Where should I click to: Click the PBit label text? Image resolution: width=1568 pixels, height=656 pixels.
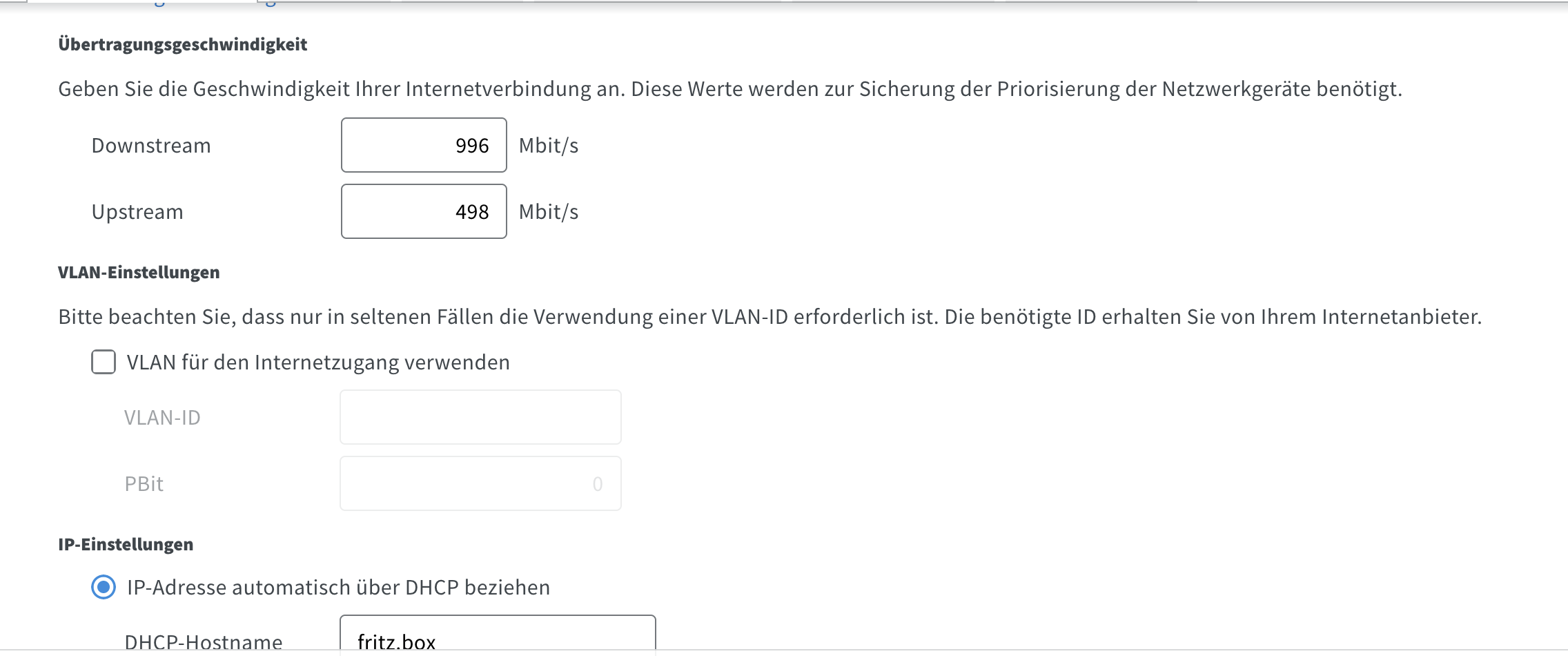tap(144, 484)
